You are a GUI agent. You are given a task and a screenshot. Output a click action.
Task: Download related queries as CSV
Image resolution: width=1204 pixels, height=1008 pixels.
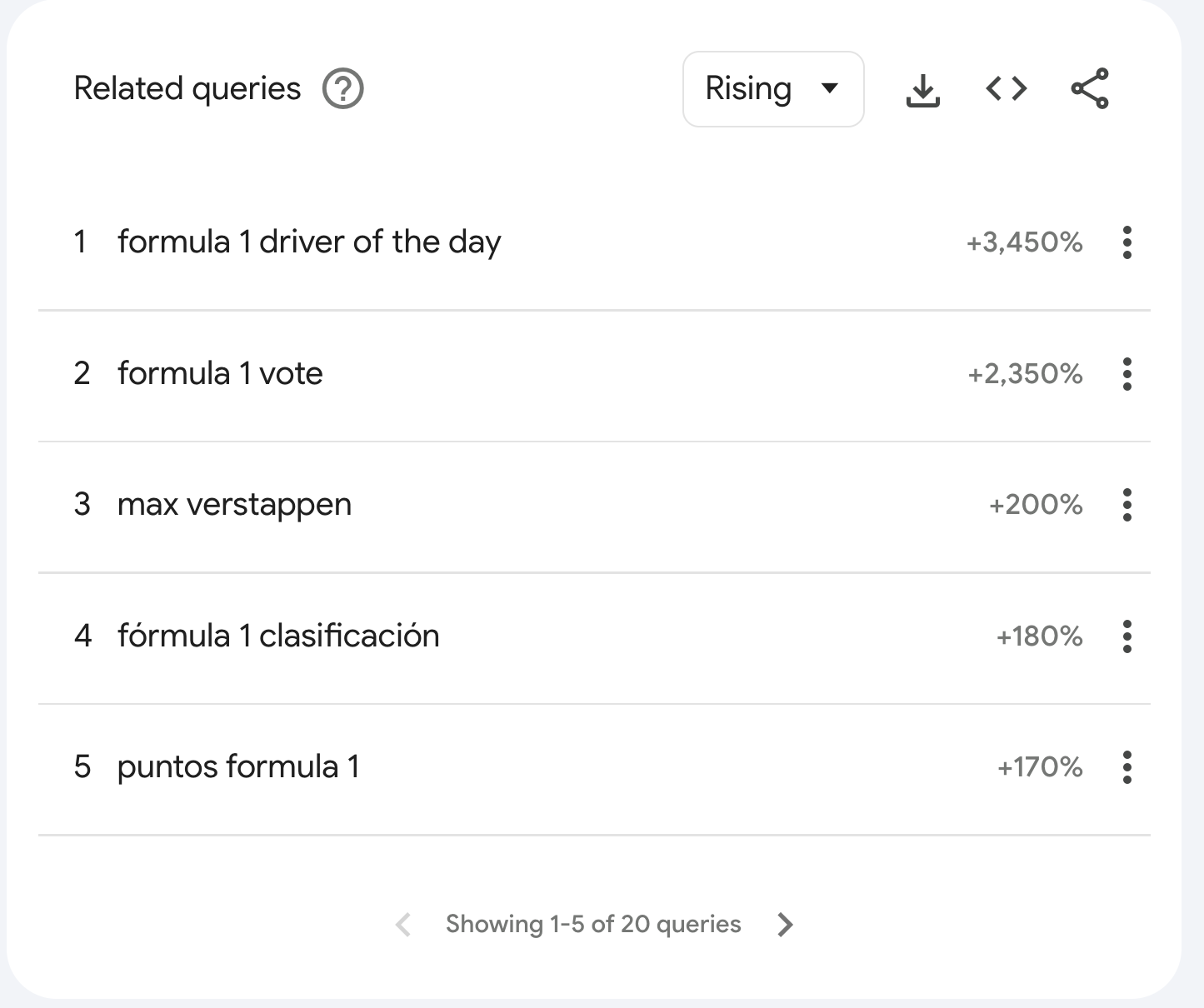[x=922, y=90]
